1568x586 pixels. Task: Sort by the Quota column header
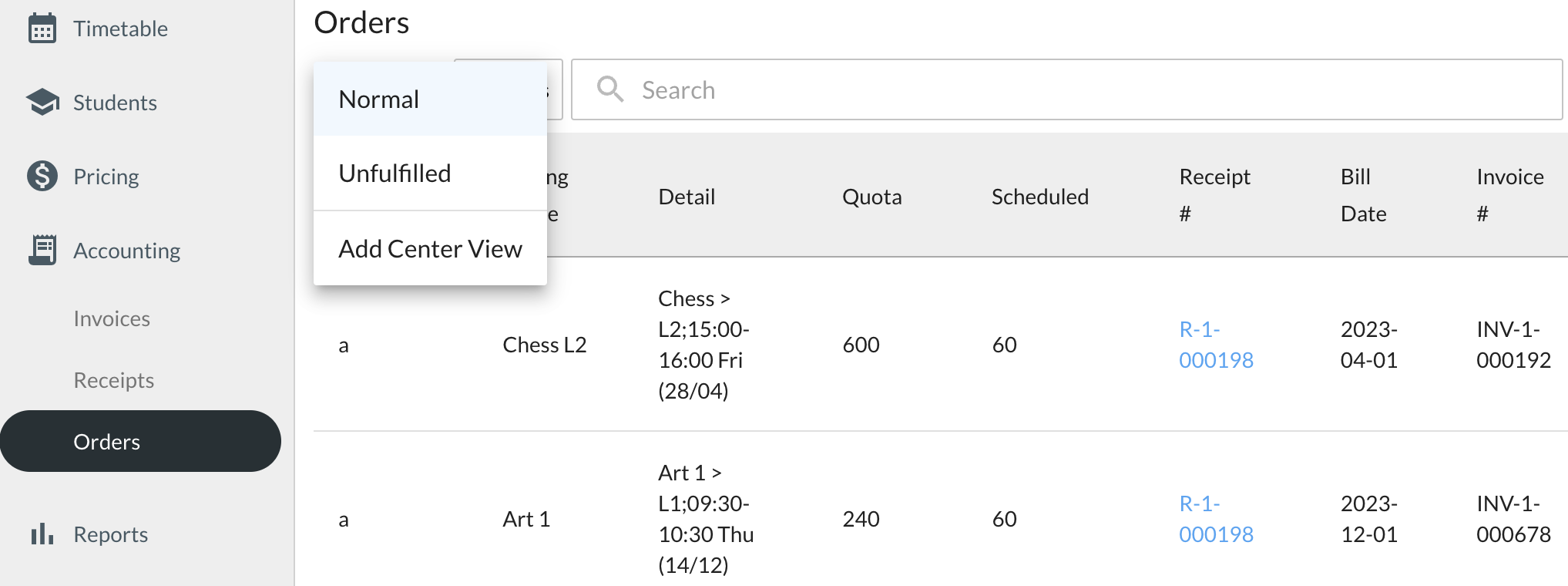pos(871,197)
